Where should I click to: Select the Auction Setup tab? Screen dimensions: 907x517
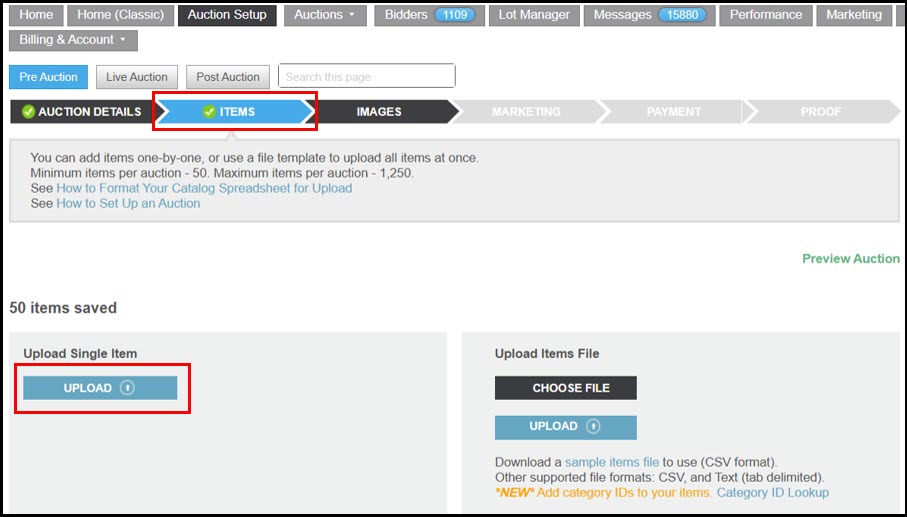click(227, 15)
